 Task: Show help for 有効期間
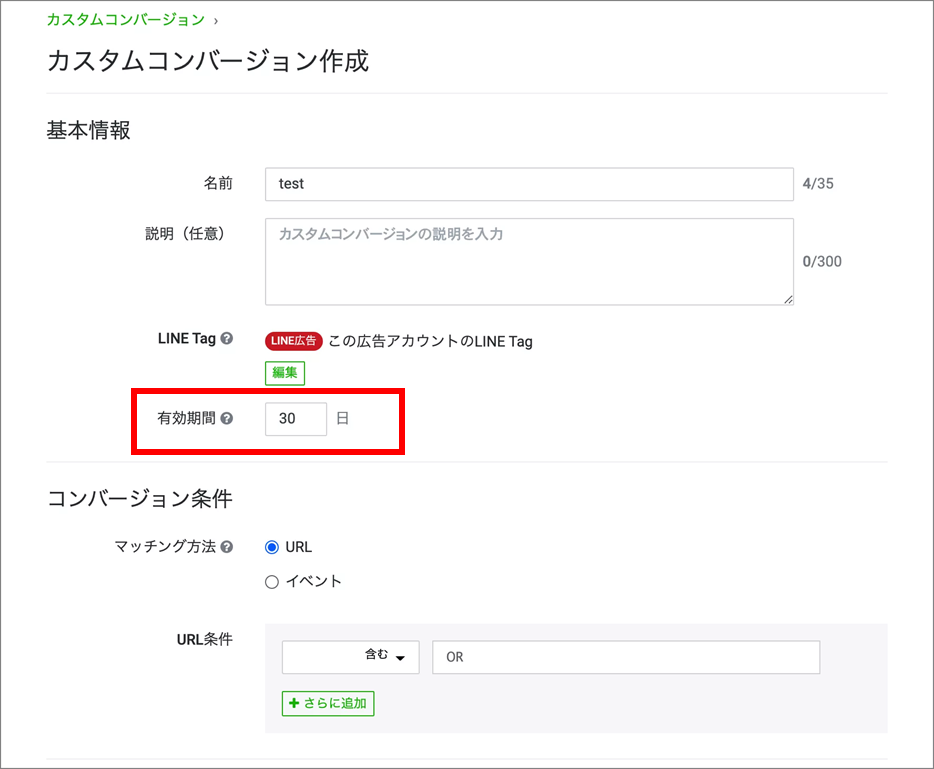pyautogui.click(x=227, y=419)
